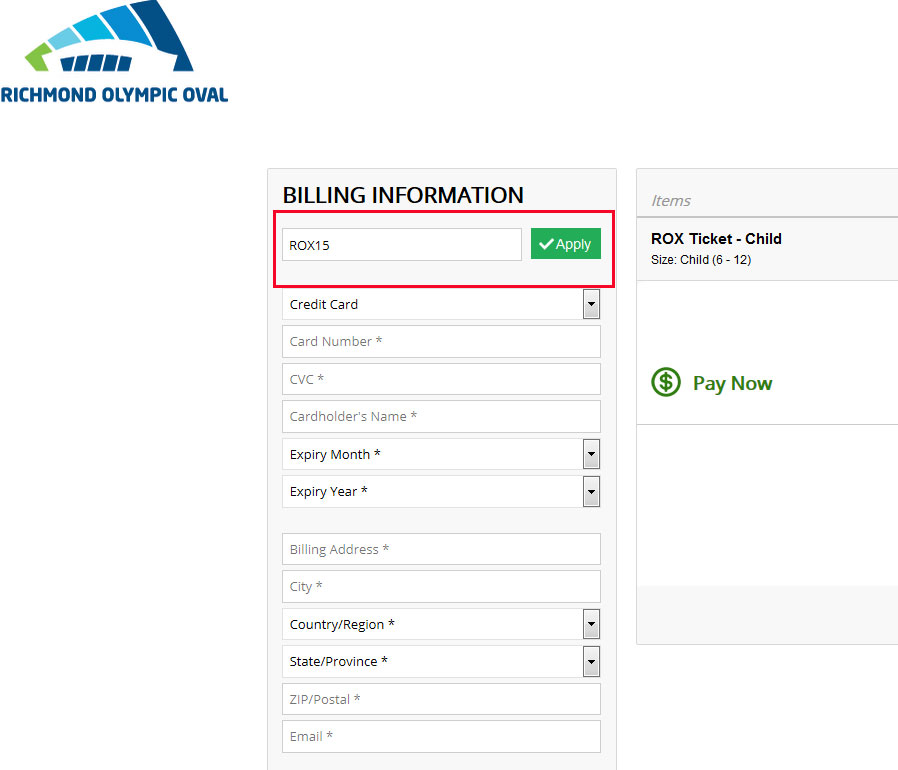Screen dimensions: 898x770
Task: Select the 'ROX Ticket - Child' item text
Action: [716, 239]
